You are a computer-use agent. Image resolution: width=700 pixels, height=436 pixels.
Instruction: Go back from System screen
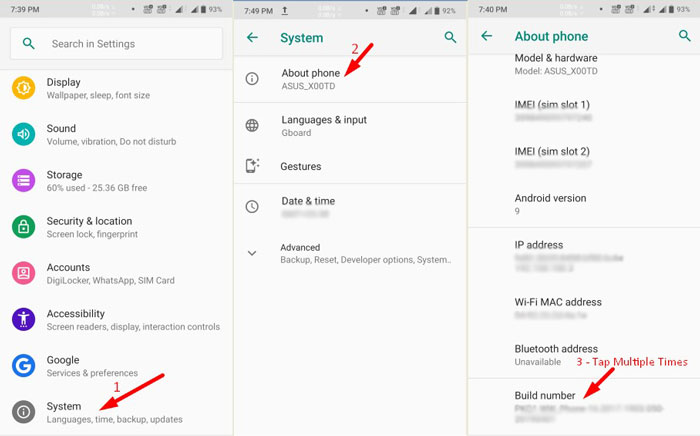coord(252,37)
